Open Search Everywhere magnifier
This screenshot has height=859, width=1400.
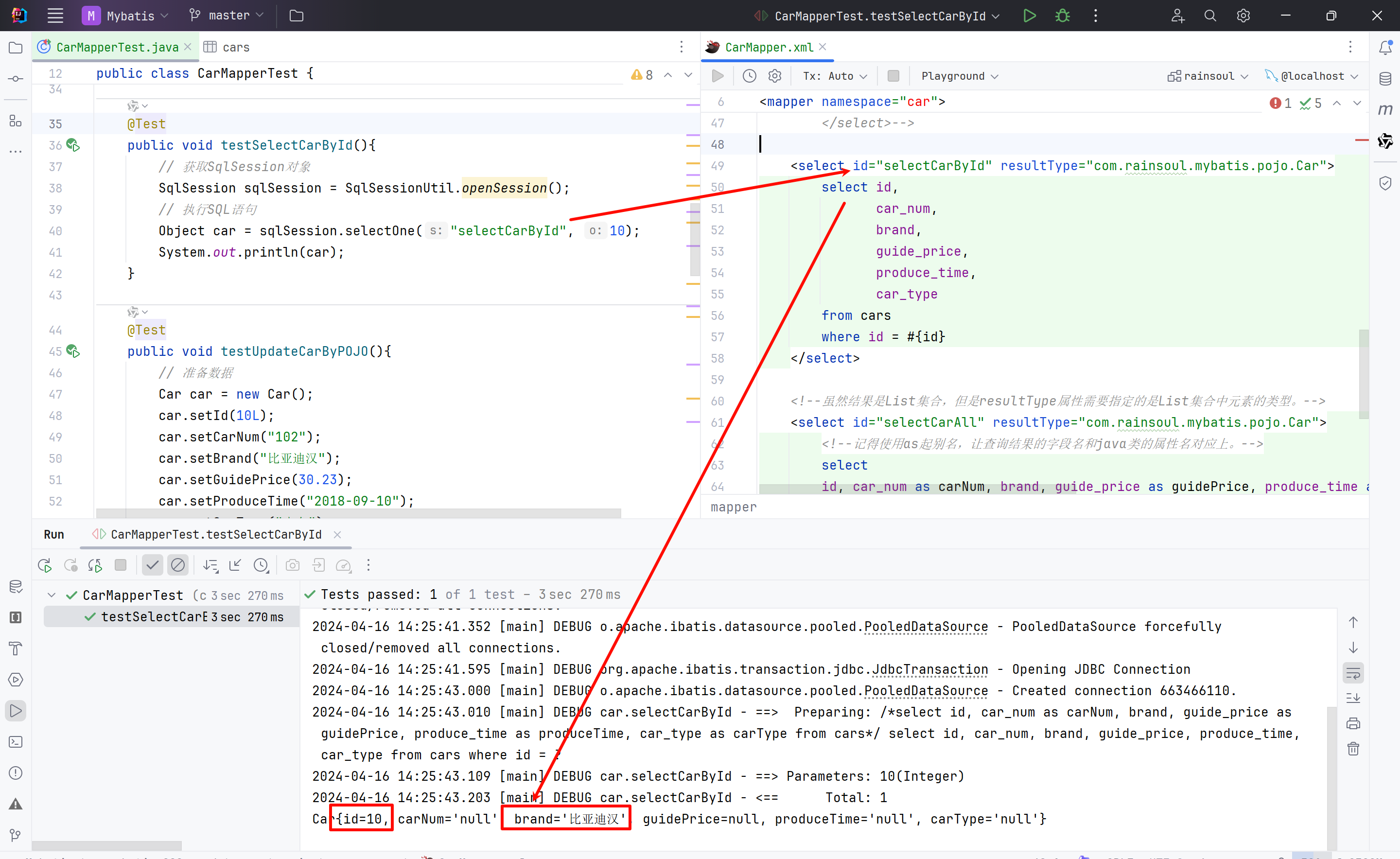tap(1210, 16)
